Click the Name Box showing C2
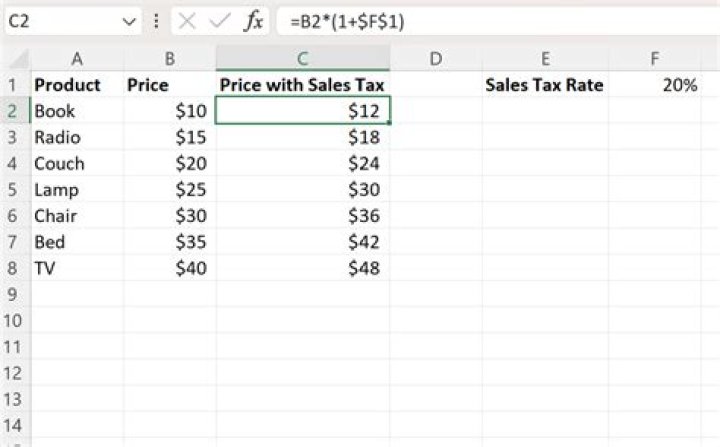Image resolution: width=720 pixels, height=447 pixels. 60,20
